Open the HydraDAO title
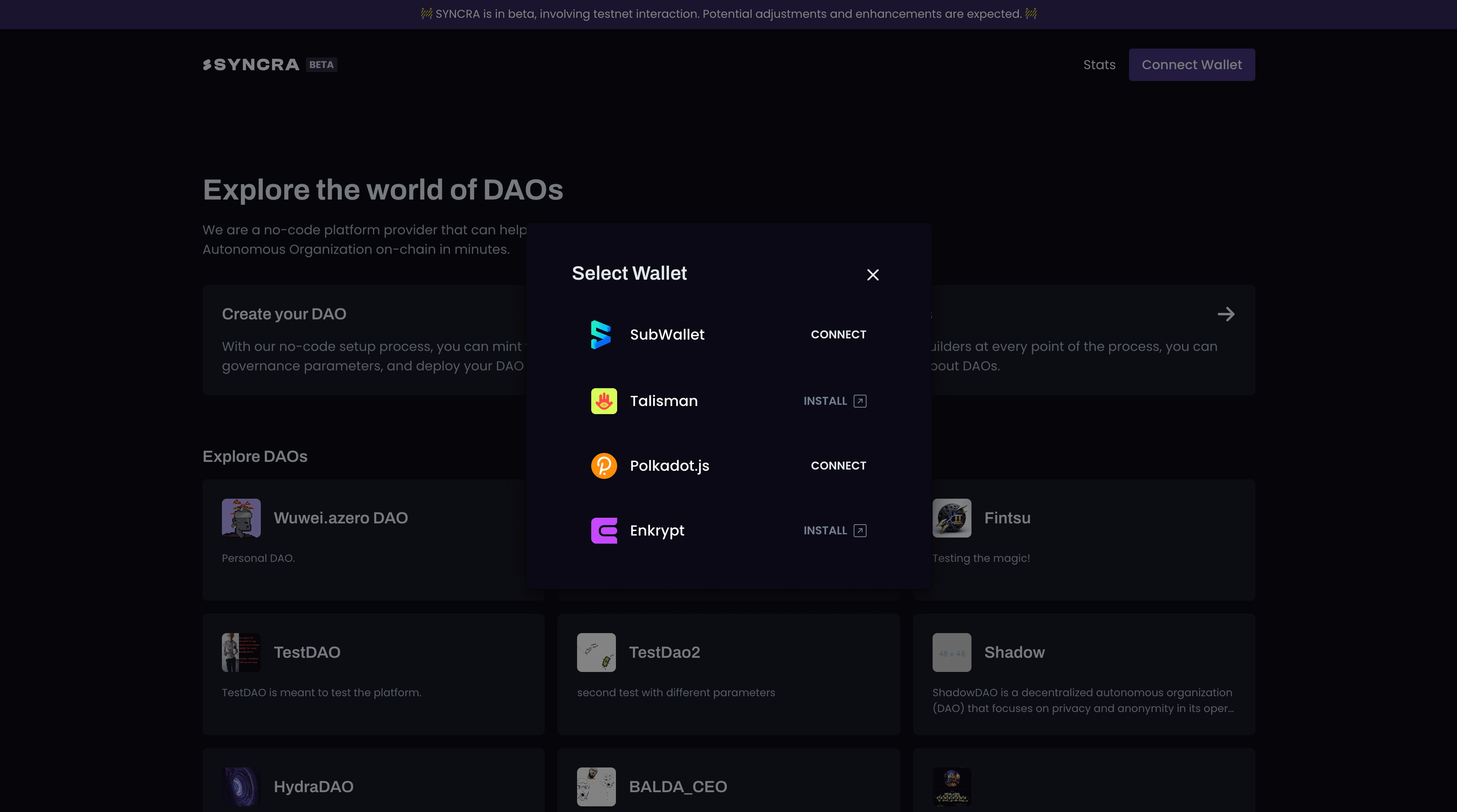This screenshot has height=812, width=1457. click(x=313, y=786)
